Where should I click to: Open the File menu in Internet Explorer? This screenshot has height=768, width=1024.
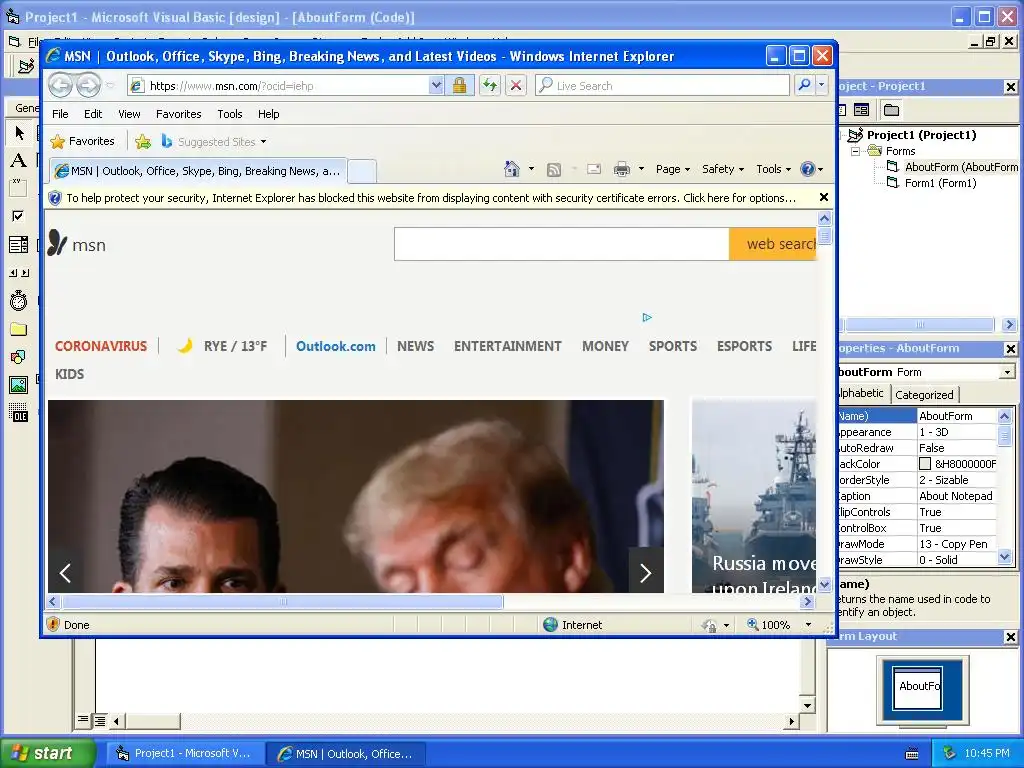60,114
